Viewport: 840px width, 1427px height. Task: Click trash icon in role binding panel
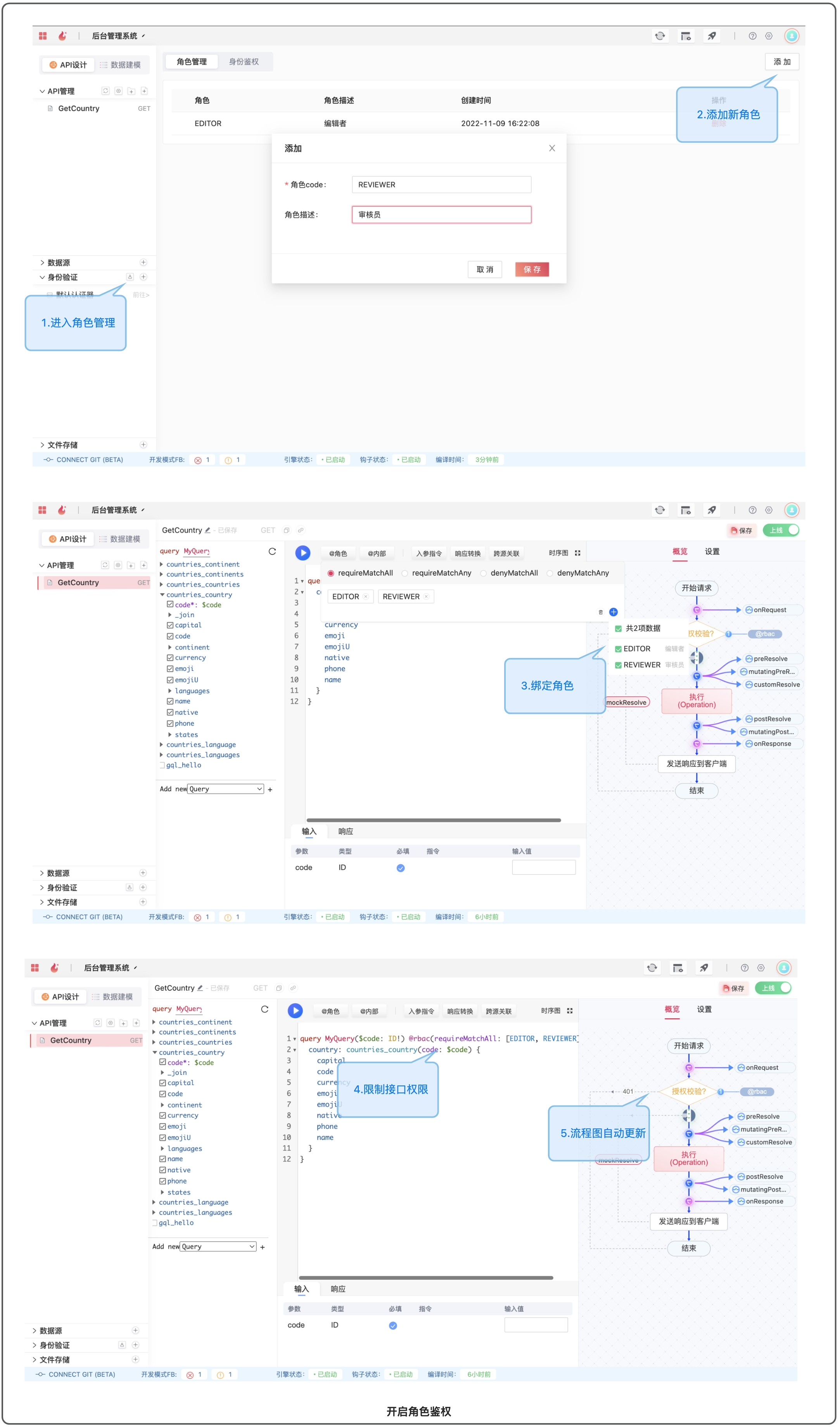[600, 612]
